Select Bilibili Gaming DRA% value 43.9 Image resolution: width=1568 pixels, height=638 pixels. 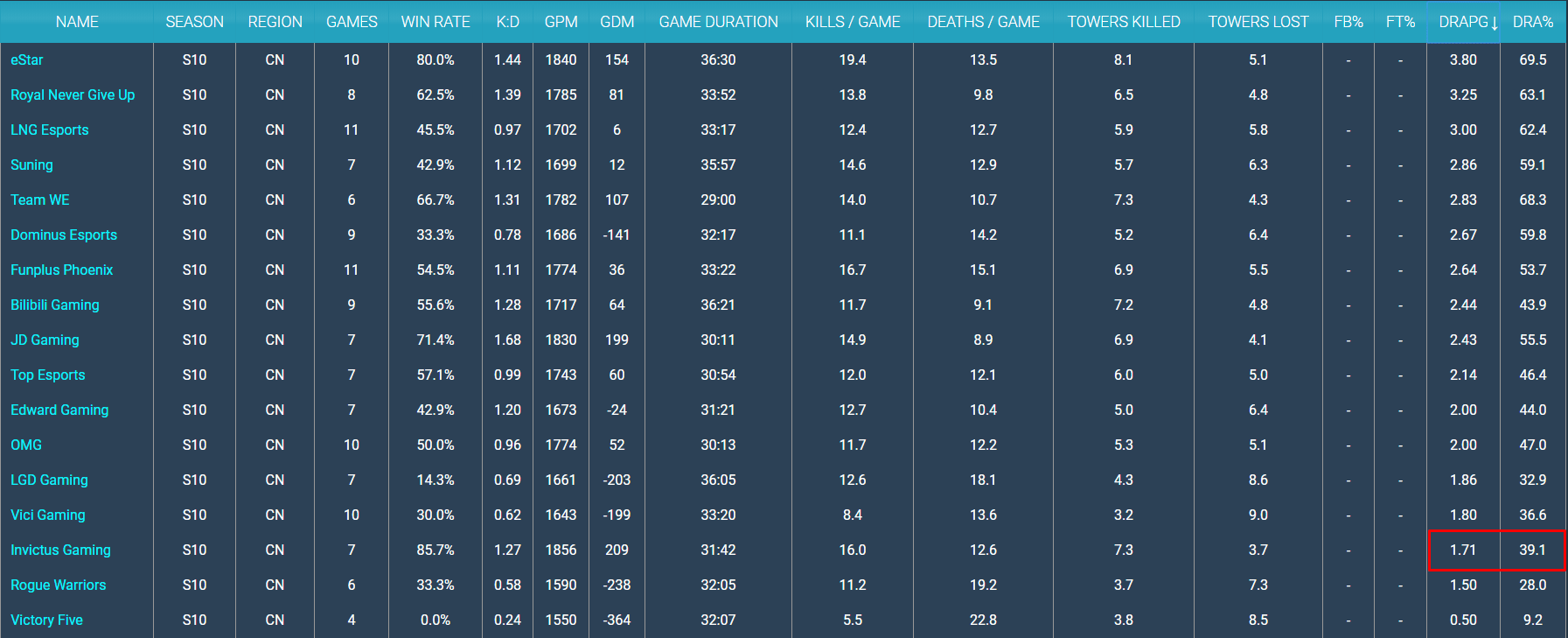coord(1533,305)
